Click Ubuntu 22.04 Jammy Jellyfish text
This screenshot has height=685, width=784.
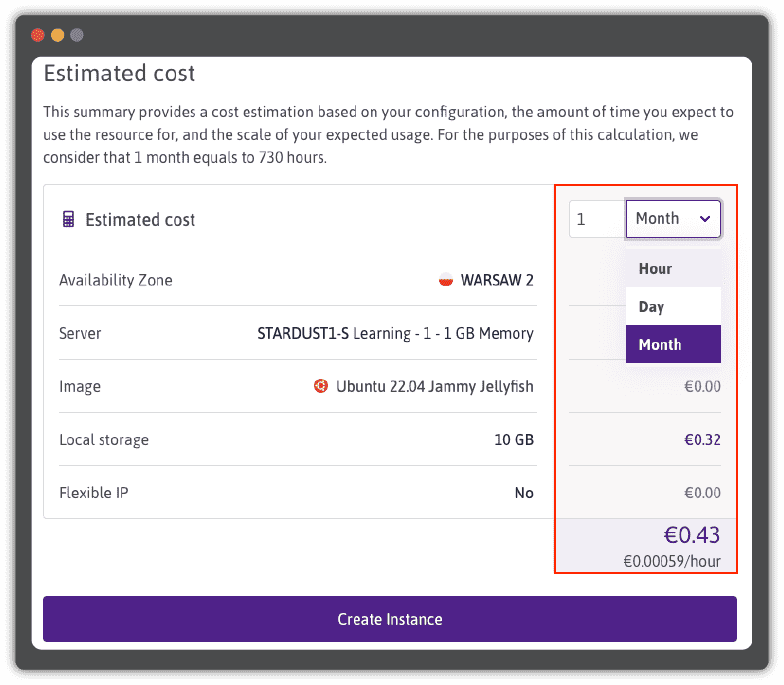(435, 386)
